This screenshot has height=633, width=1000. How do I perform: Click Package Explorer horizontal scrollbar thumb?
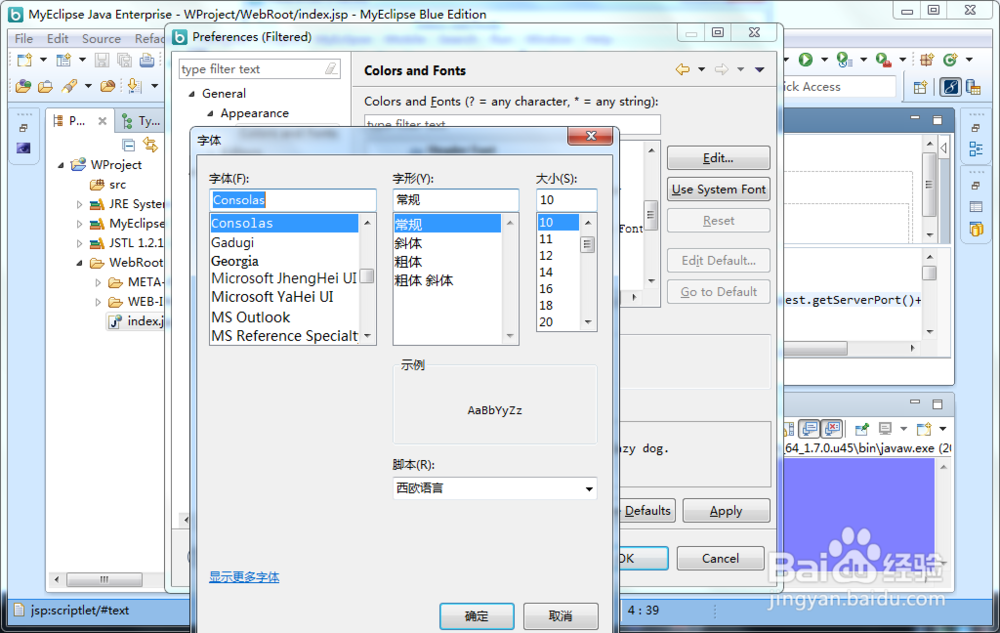tap(104, 579)
